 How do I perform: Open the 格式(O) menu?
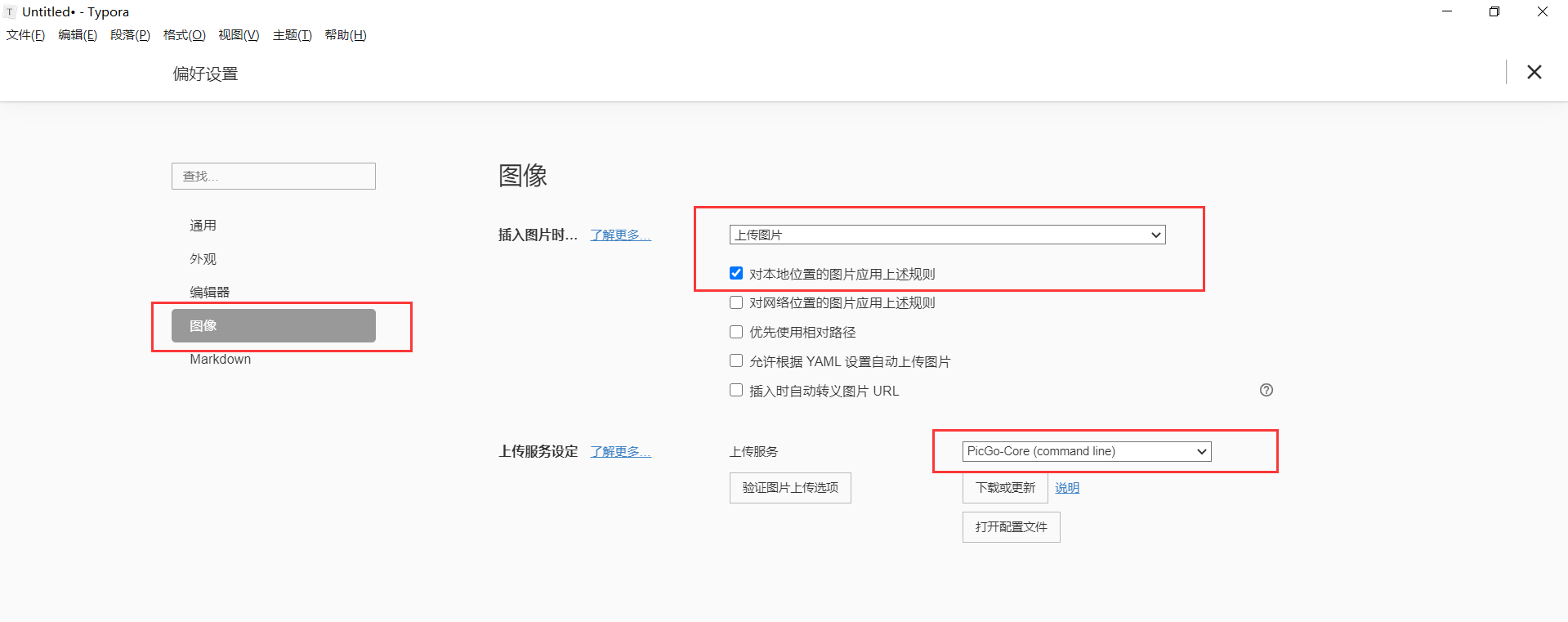[x=185, y=34]
